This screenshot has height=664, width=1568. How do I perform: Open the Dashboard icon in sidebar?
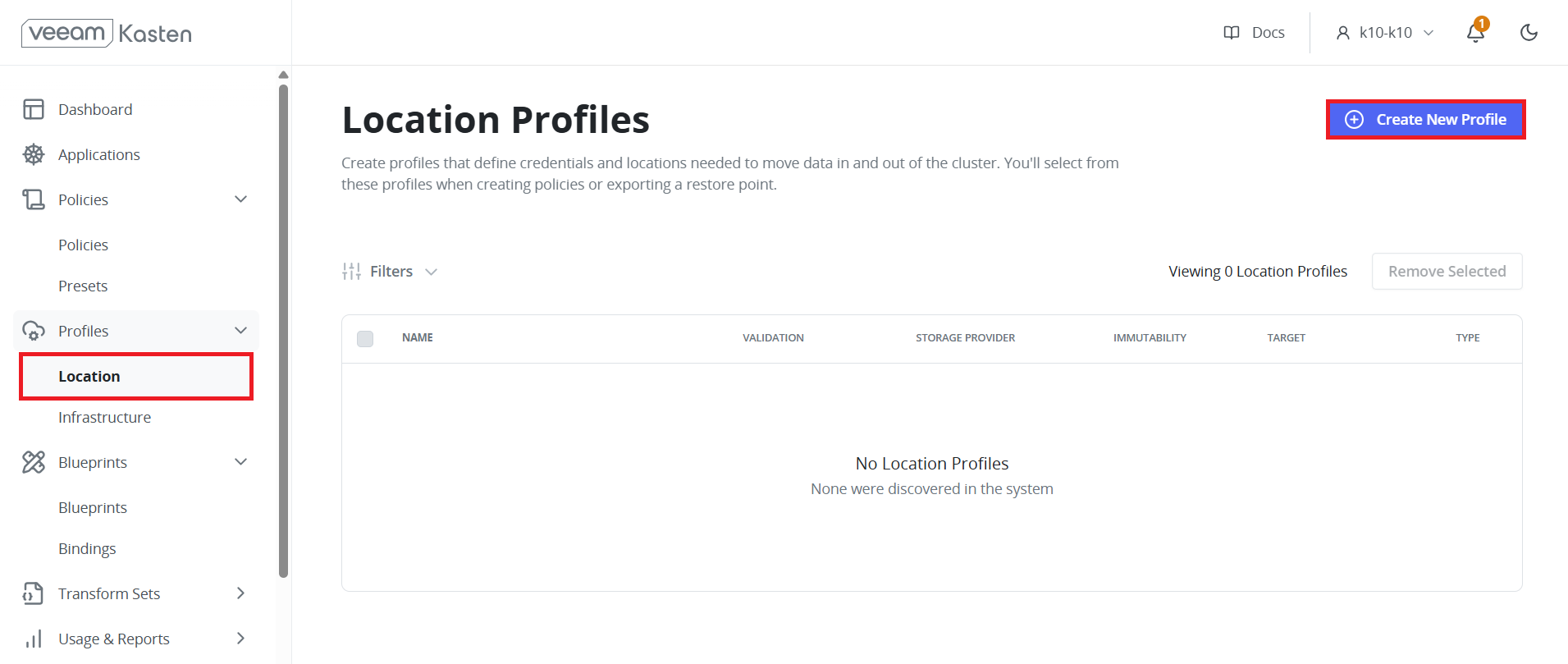click(x=34, y=109)
